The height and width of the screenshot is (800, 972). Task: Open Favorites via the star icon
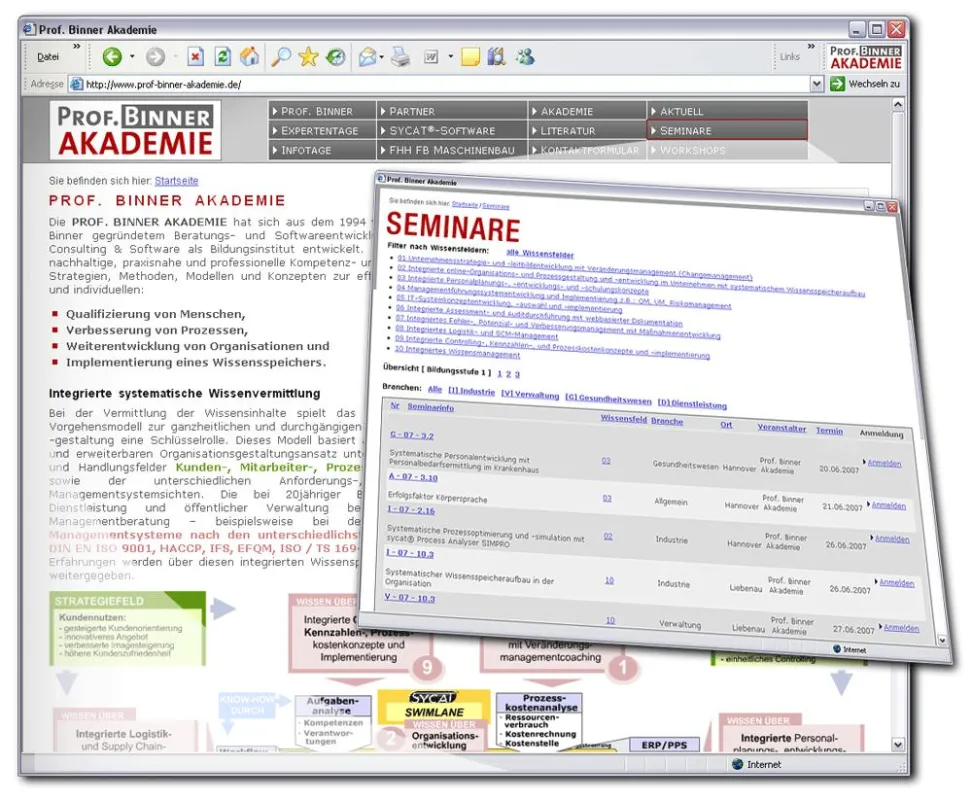tap(308, 57)
